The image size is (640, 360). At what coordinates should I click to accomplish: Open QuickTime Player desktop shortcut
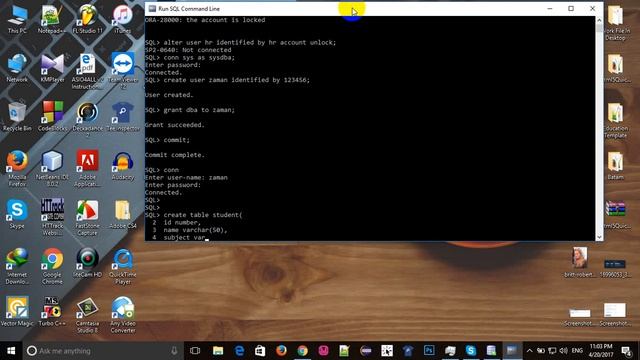122,266
